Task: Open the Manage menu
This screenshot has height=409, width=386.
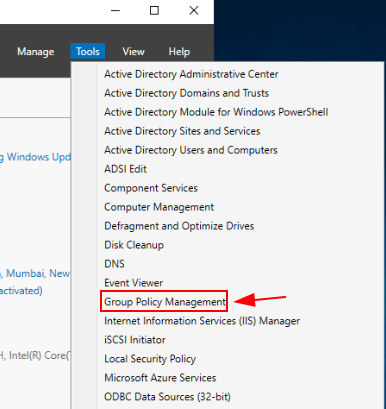Action: (x=36, y=52)
